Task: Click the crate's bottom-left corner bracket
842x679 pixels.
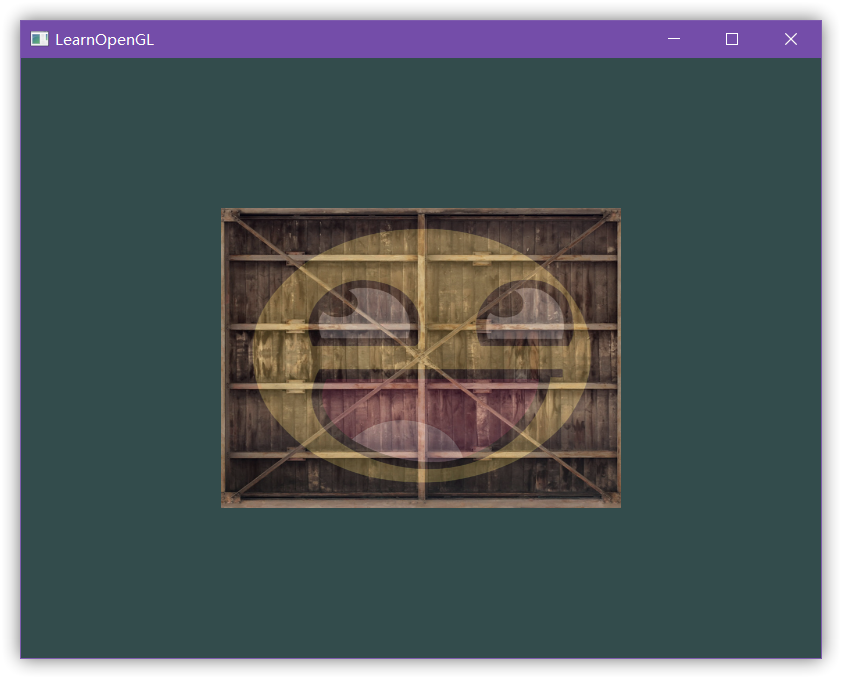Action: [230, 499]
